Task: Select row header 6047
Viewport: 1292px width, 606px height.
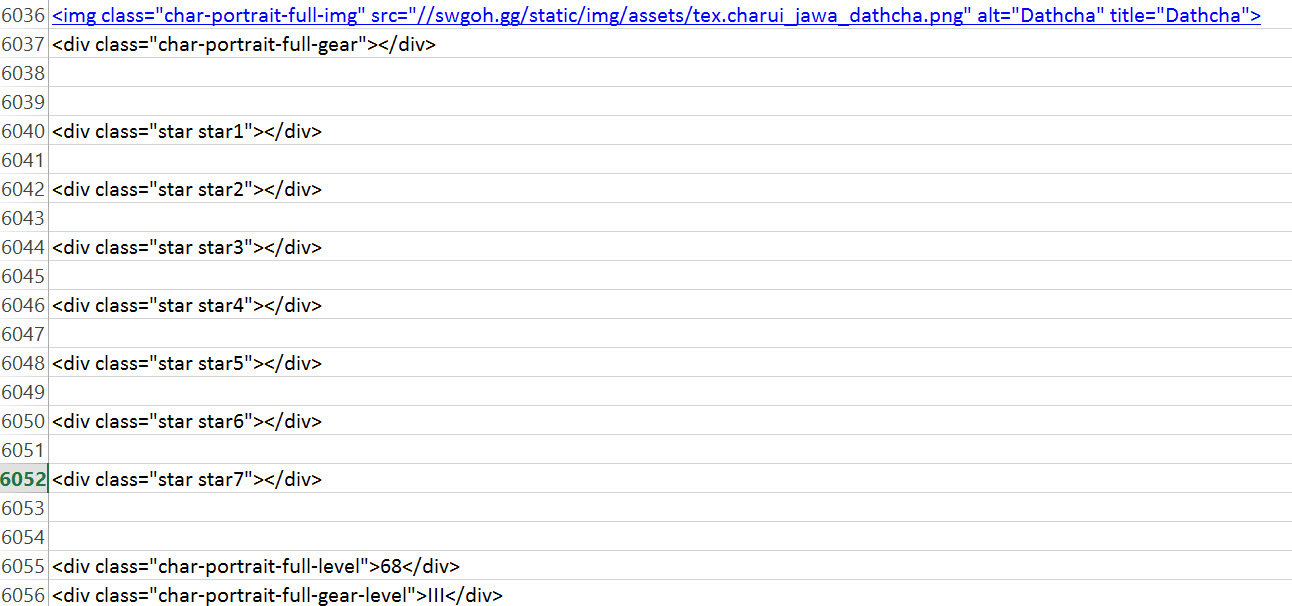Action: coord(24,335)
